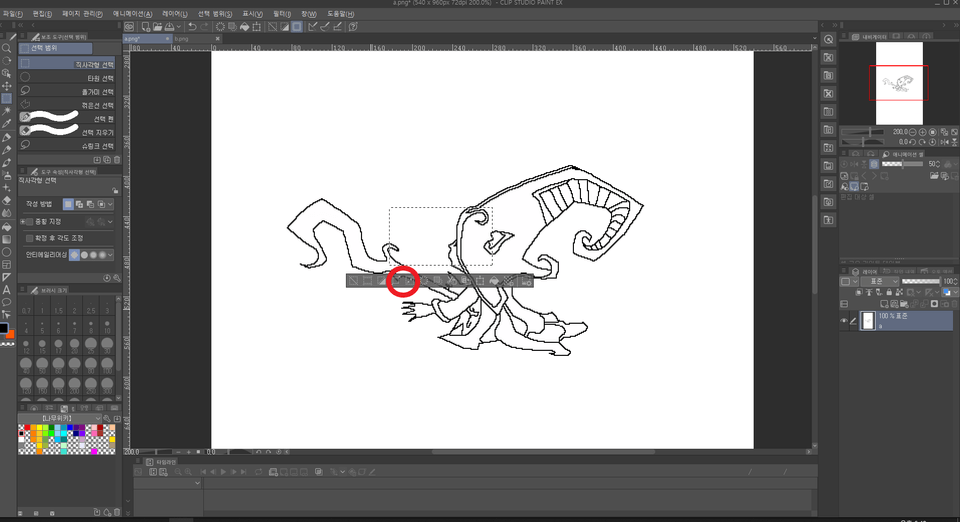Select the Eyedropper tool

tap(7, 124)
